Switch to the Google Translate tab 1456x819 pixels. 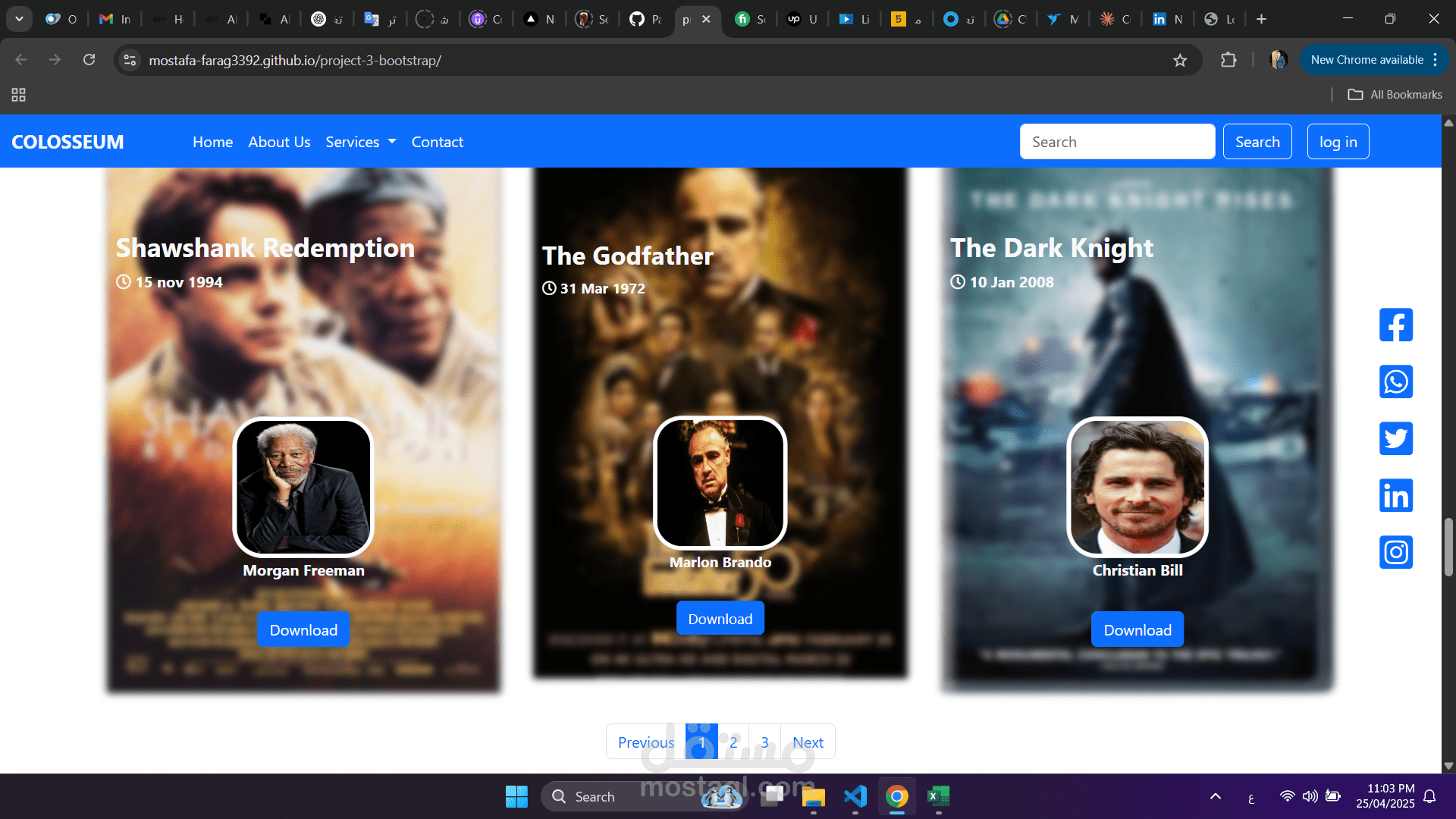(381, 19)
